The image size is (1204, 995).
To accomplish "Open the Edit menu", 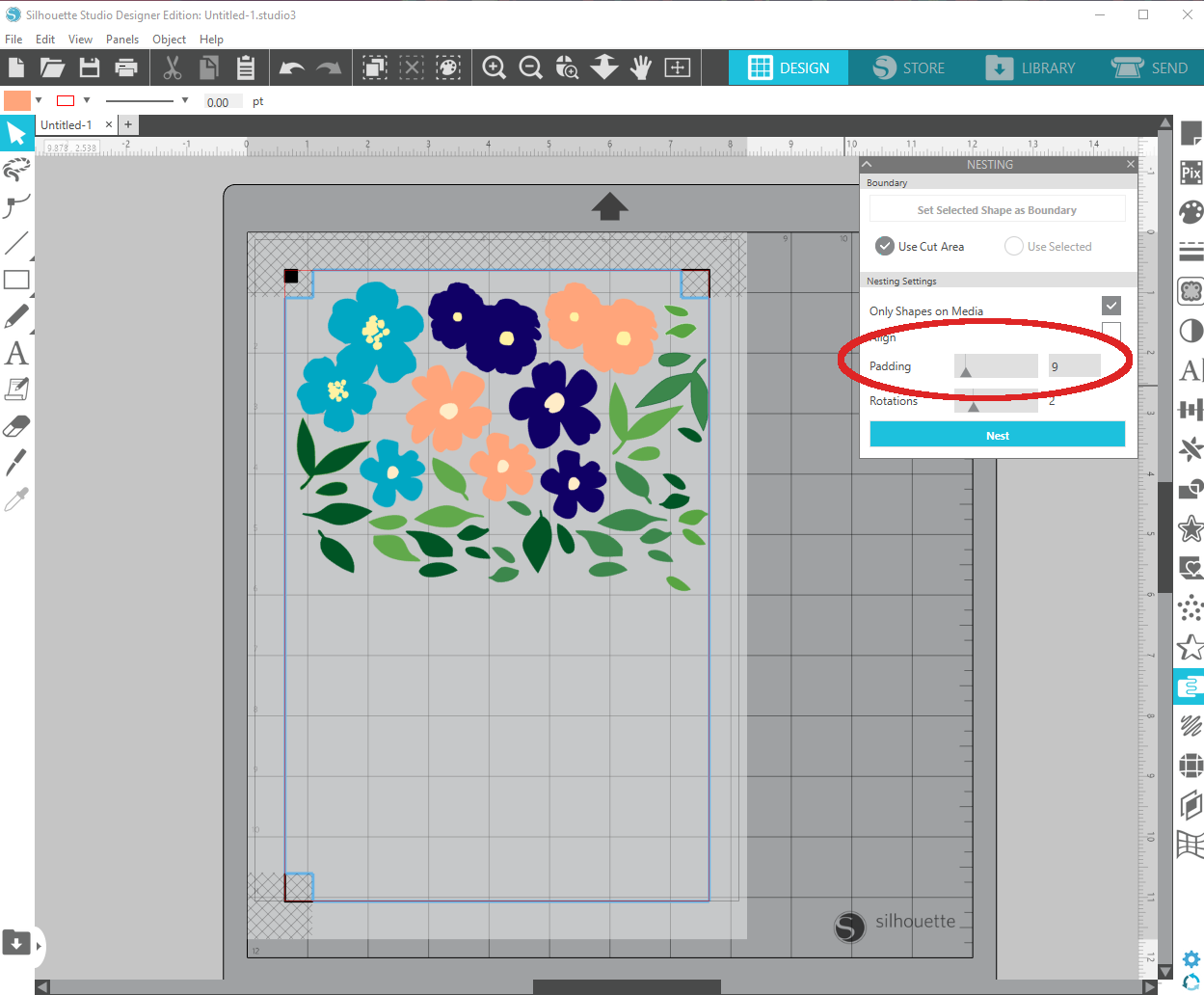I will pyautogui.click(x=45, y=40).
